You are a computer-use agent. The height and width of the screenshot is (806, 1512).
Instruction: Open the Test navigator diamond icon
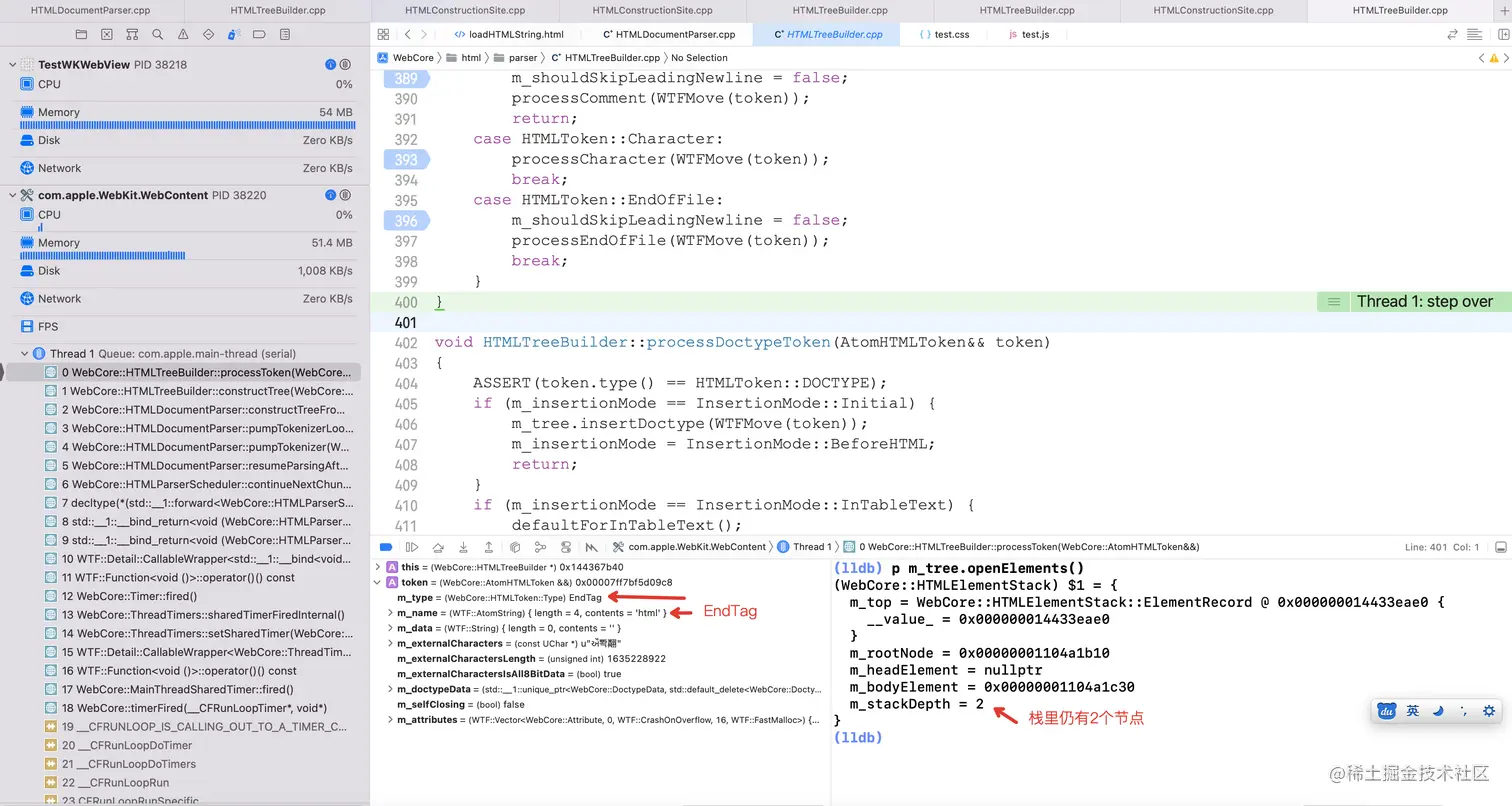pyautogui.click(x=208, y=34)
